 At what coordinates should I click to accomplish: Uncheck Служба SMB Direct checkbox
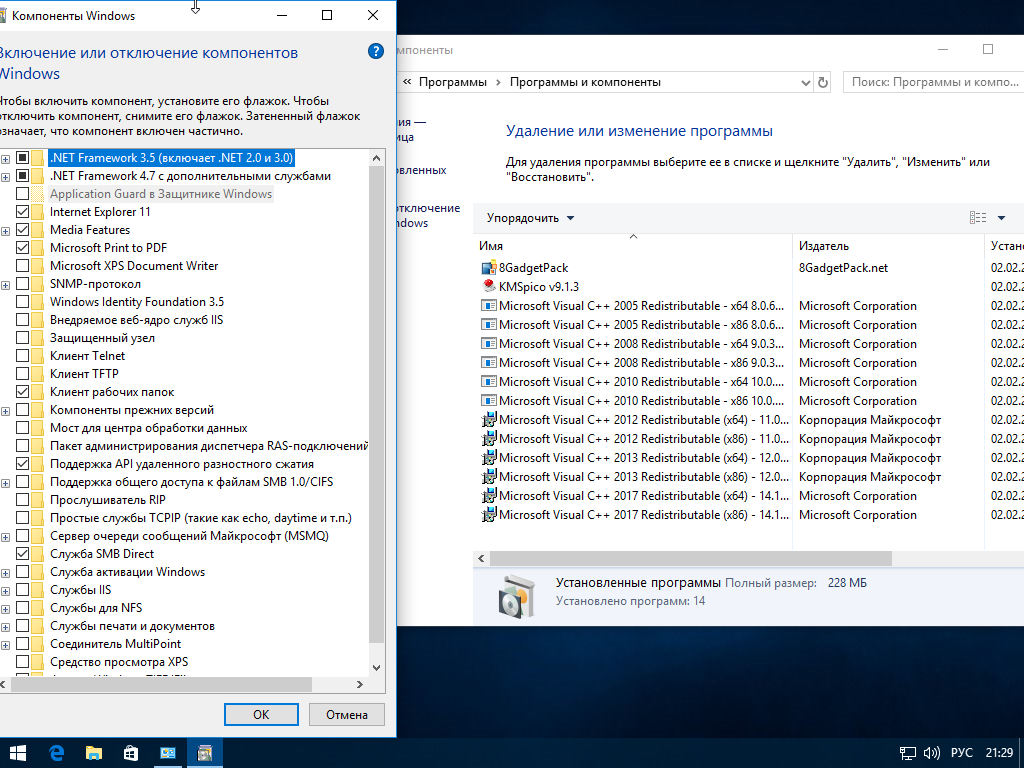click(22, 554)
